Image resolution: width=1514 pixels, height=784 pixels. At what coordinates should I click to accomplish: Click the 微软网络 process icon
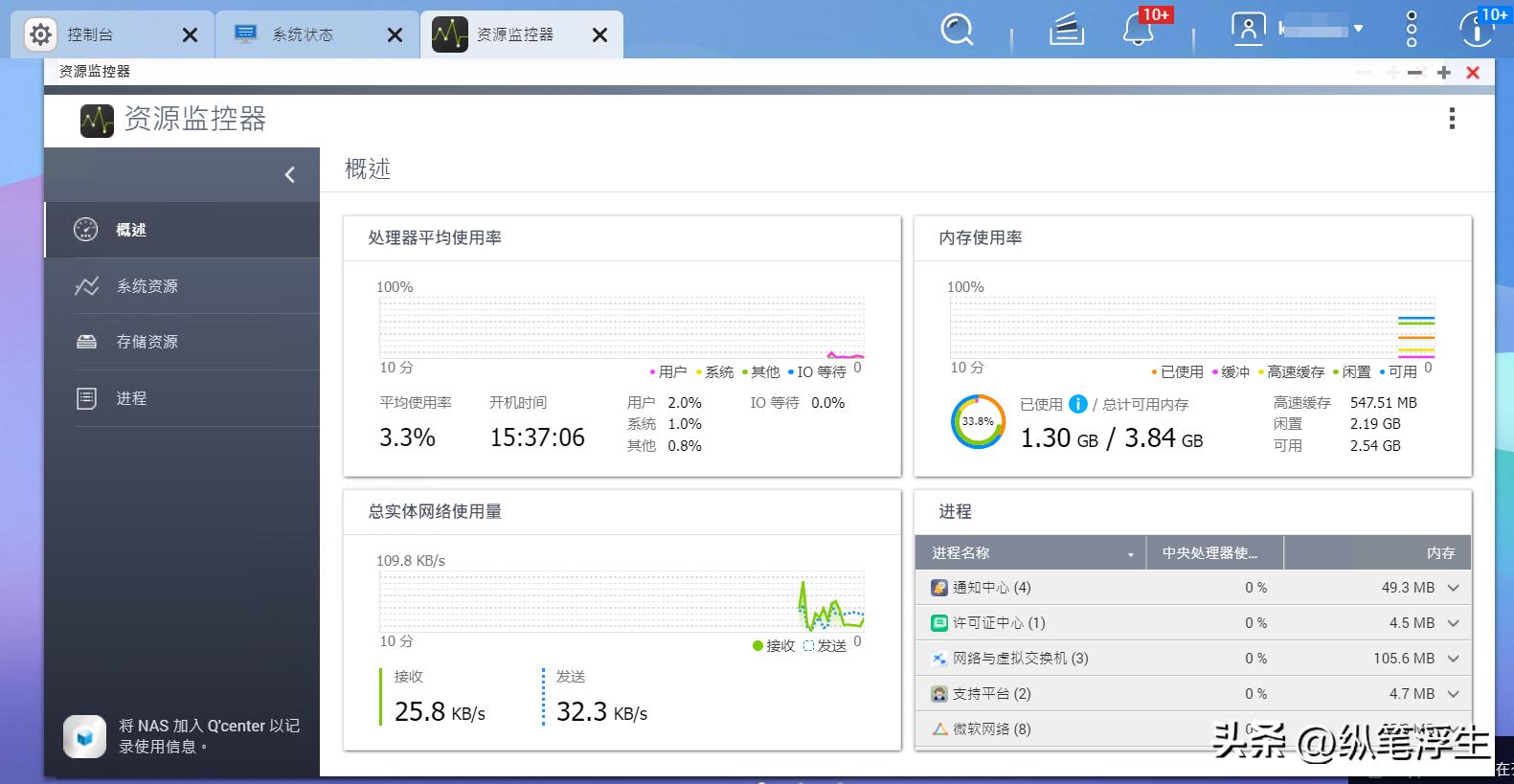click(x=939, y=729)
